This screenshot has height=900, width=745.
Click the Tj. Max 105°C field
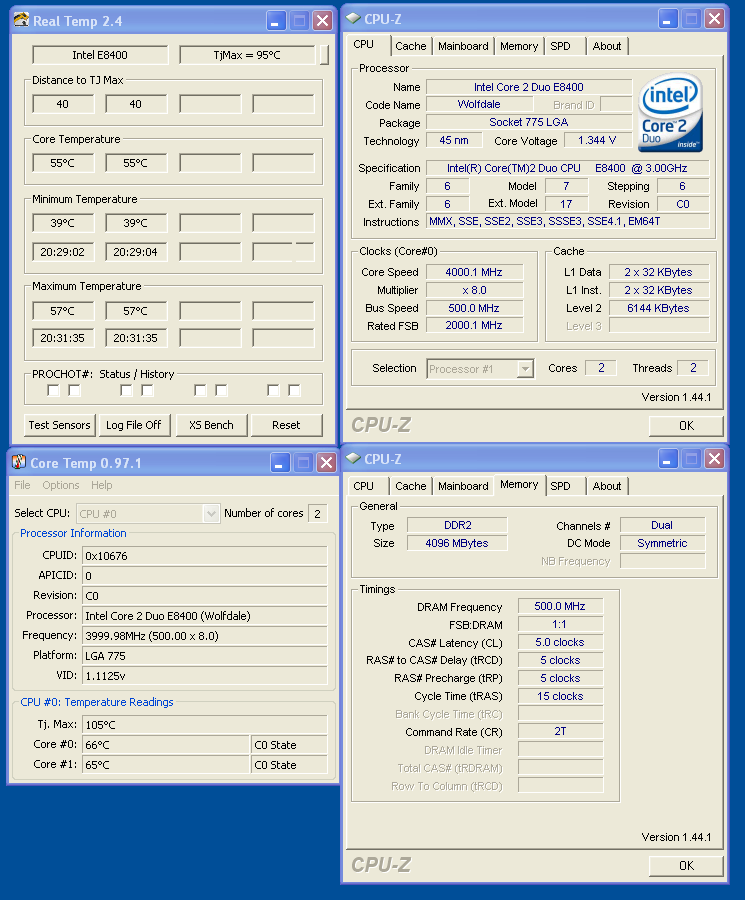(x=205, y=724)
